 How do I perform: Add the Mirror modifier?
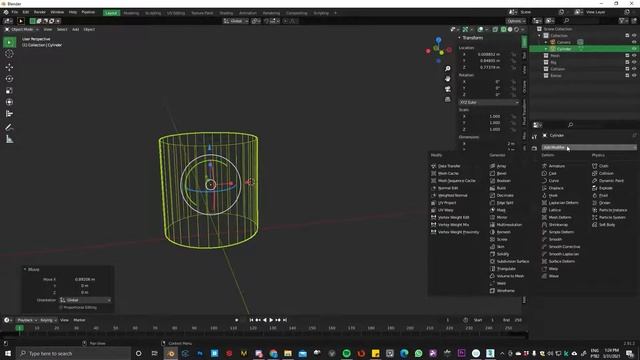[502, 218]
